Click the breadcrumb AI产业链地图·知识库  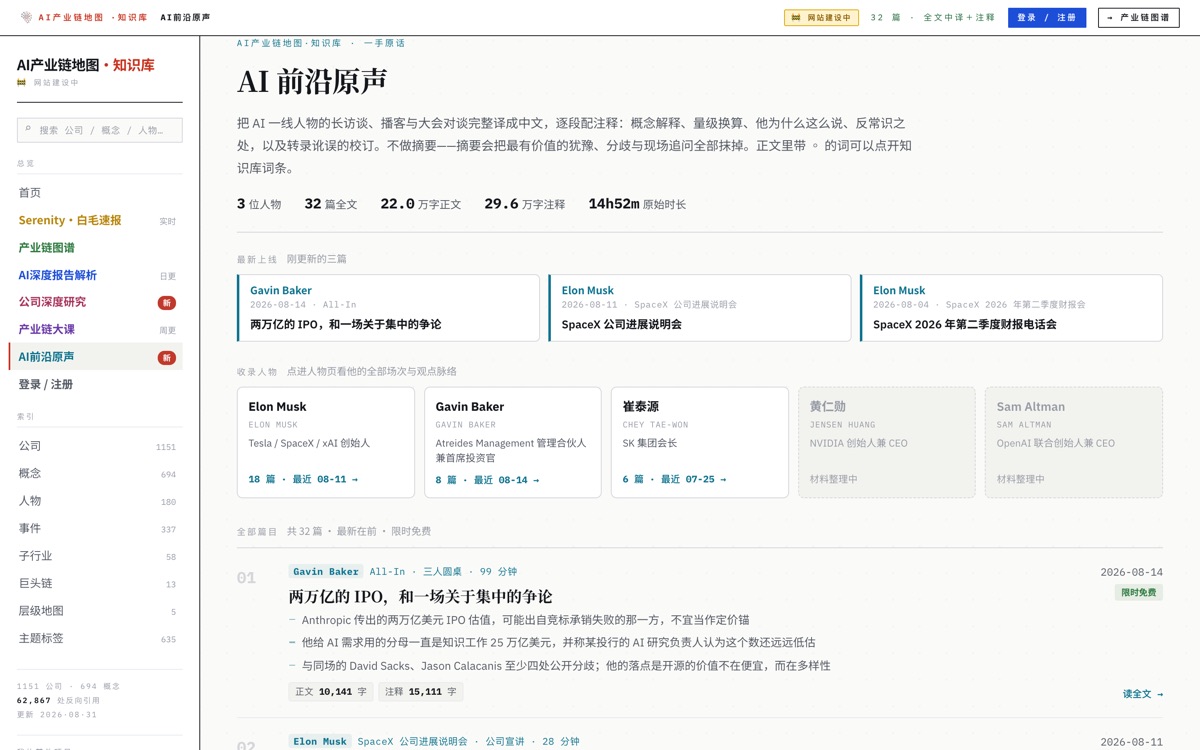(x=289, y=43)
